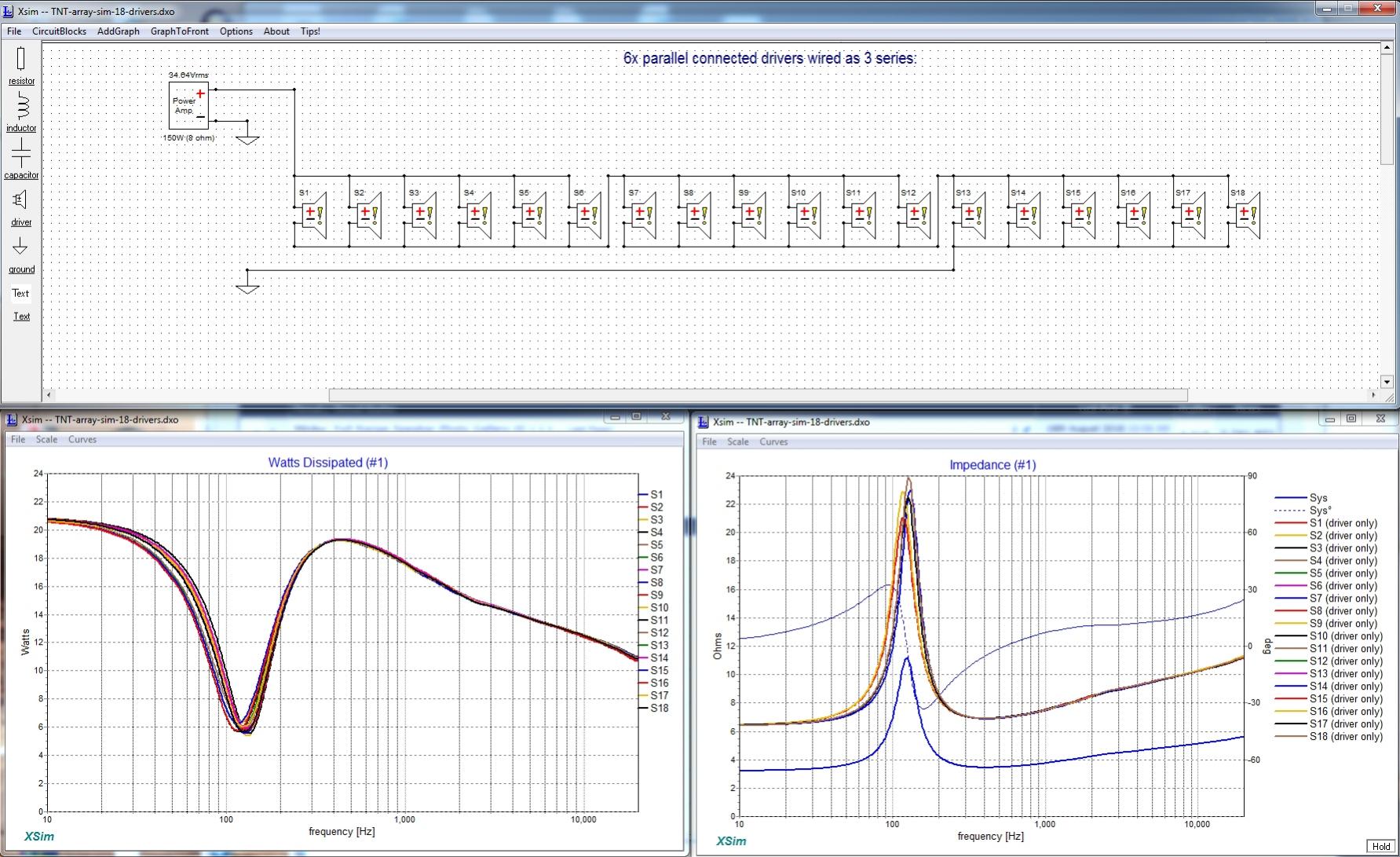Viewport: 1400px width, 857px height.
Task: Click driver S10 in the schematic
Action: click(808, 214)
